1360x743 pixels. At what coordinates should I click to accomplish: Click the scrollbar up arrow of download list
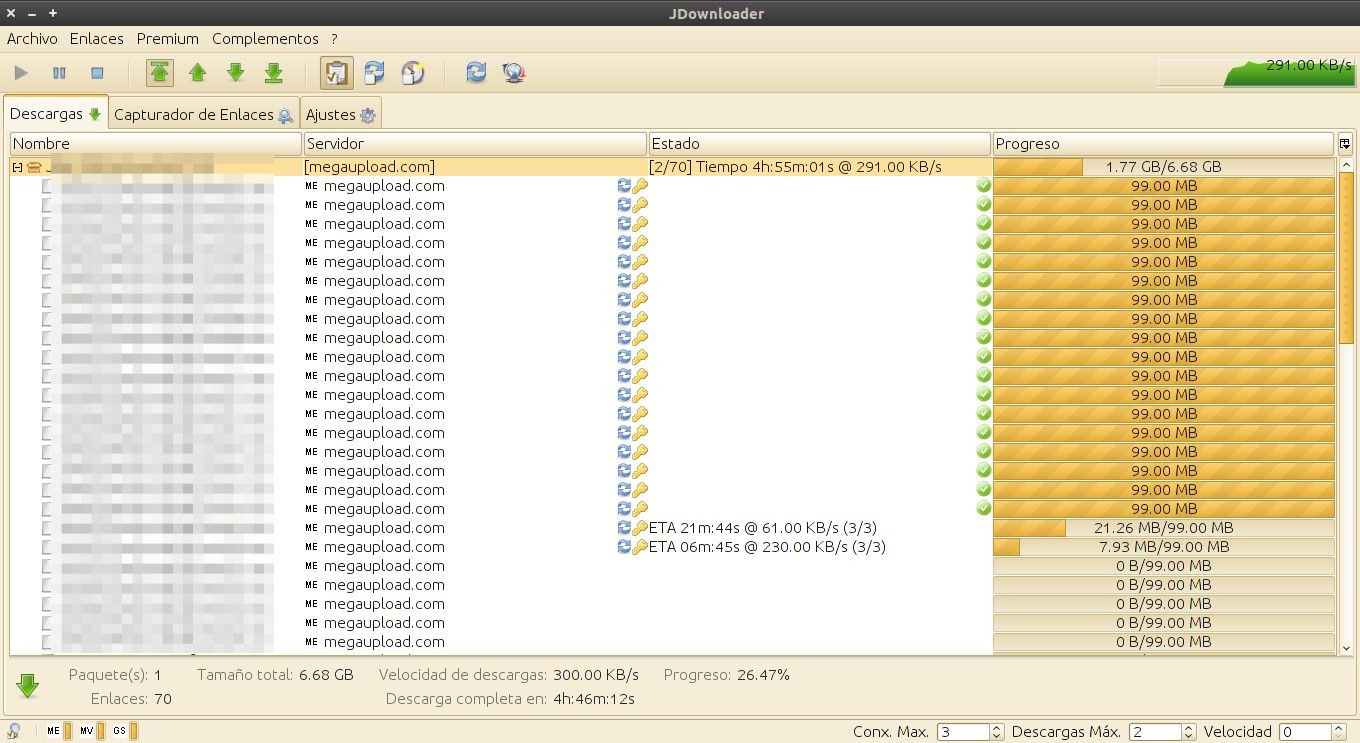click(1346, 165)
